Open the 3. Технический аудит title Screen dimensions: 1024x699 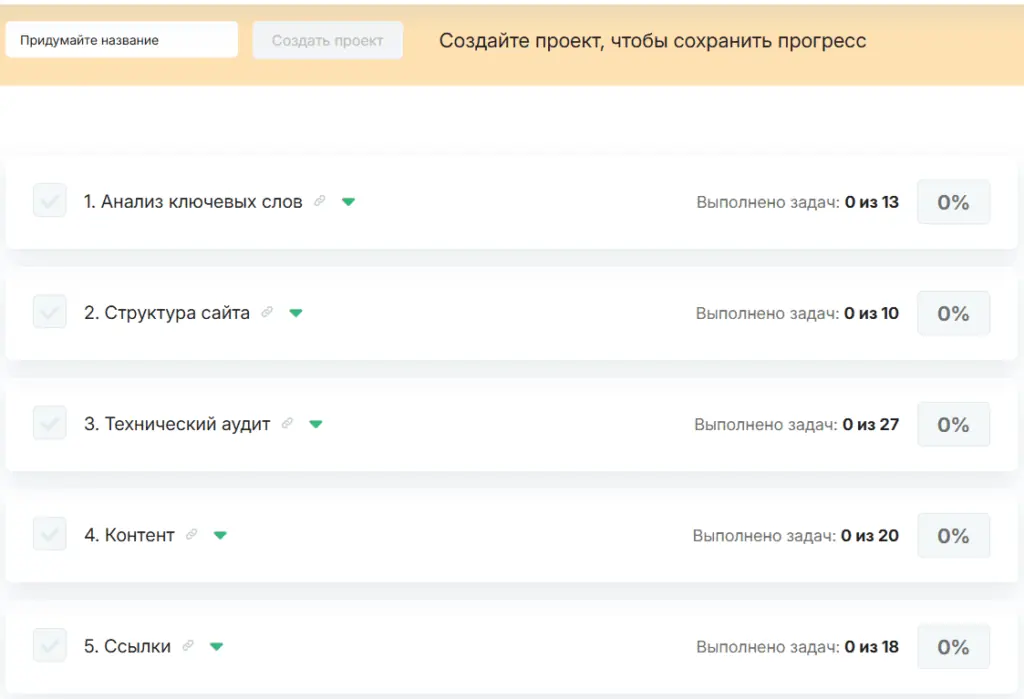(177, 424)
